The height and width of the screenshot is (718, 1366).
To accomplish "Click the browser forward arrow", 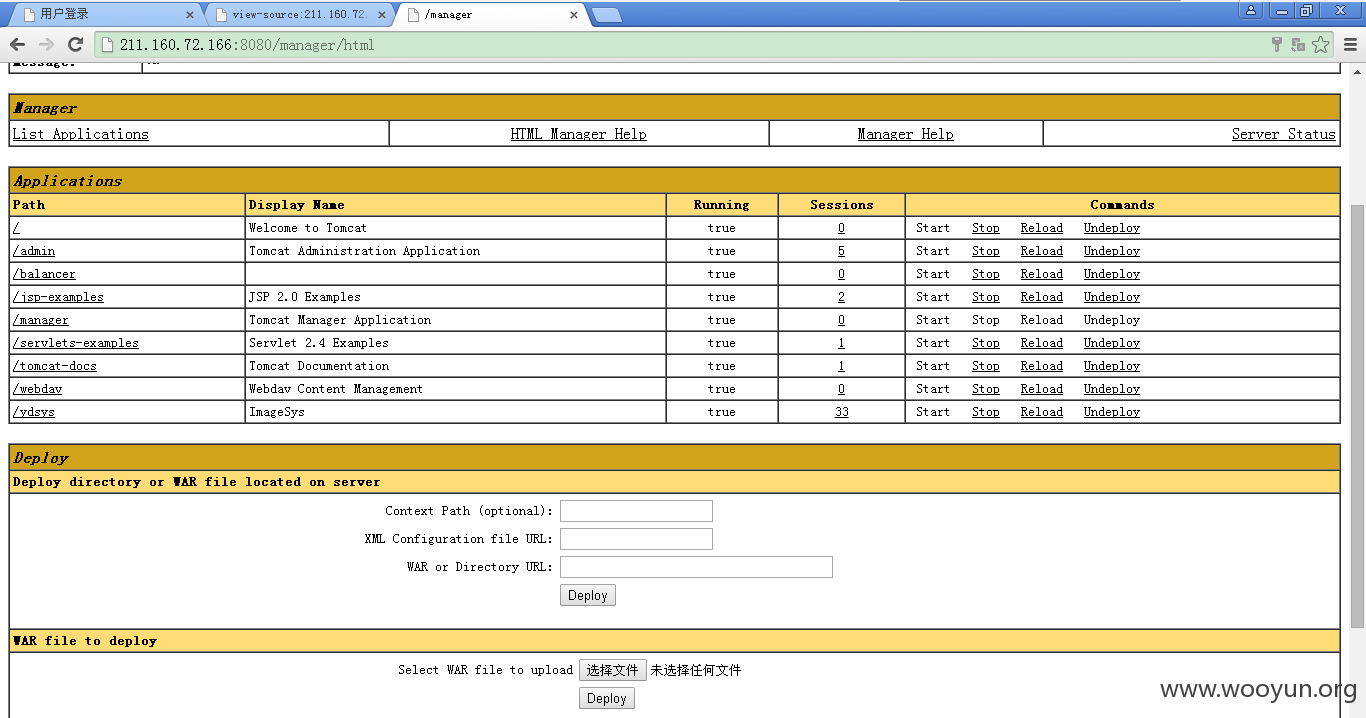I will pyautogui.click(x=46, y=44).
